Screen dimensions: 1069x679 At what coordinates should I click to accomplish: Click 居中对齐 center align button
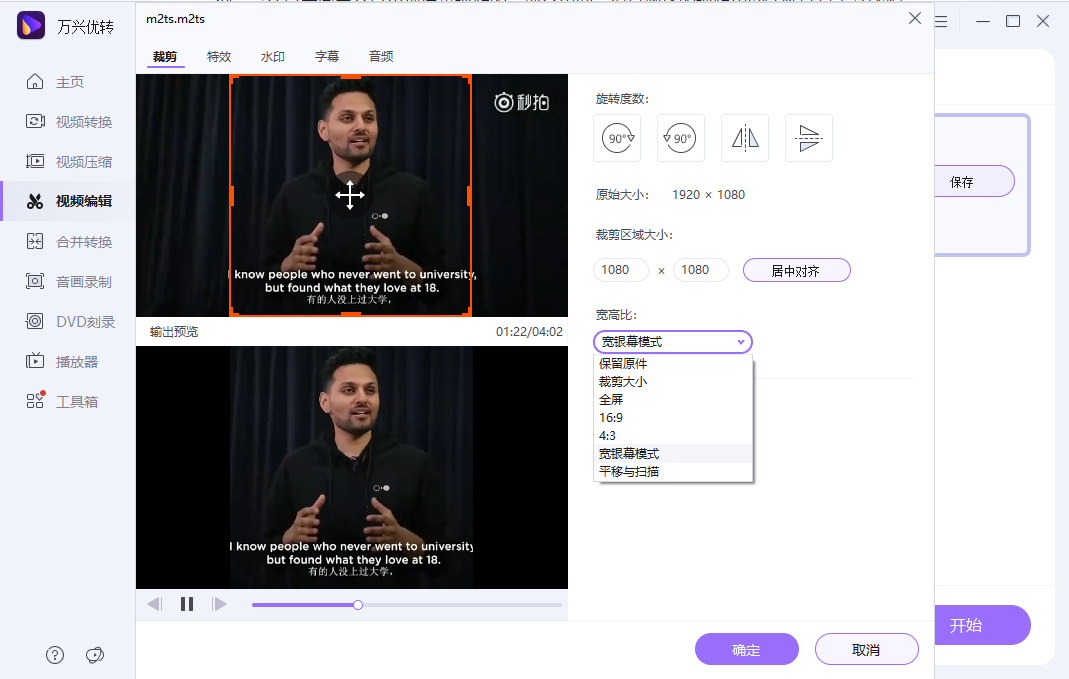coord(796,270)
